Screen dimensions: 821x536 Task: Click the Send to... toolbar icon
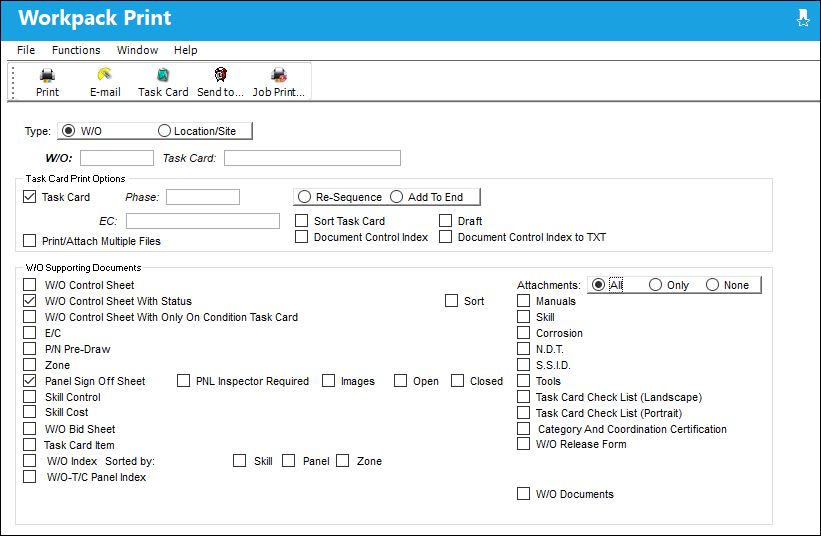point(220,82)
